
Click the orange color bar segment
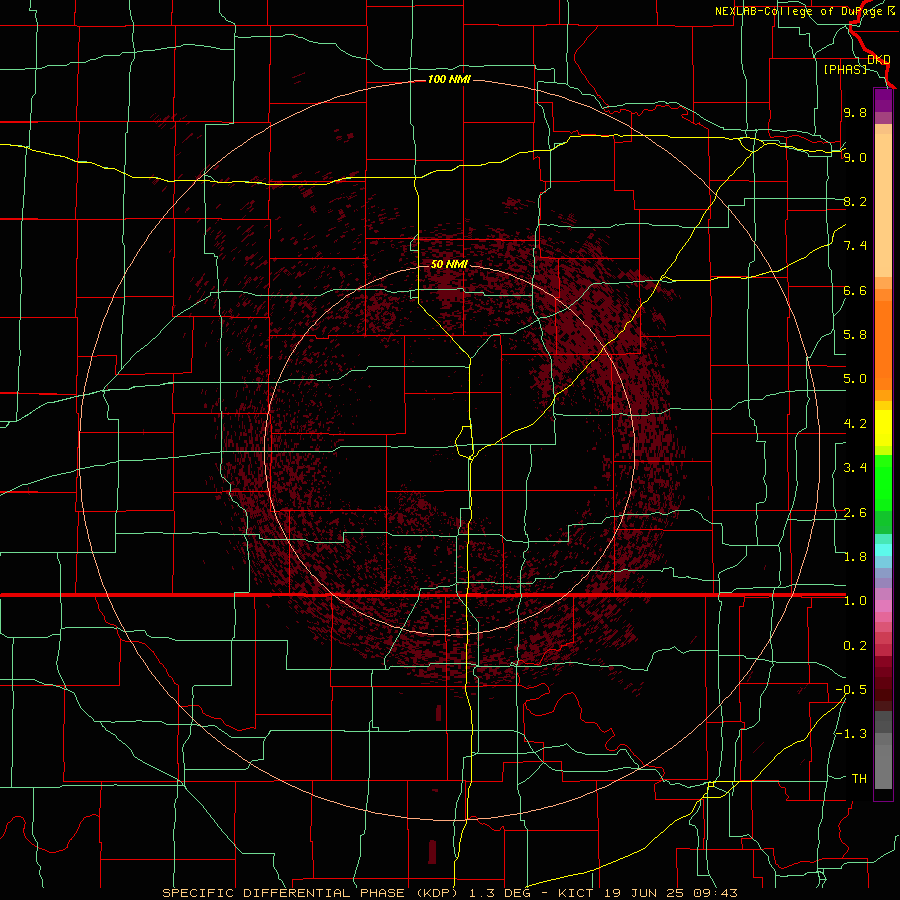[883, 345]
